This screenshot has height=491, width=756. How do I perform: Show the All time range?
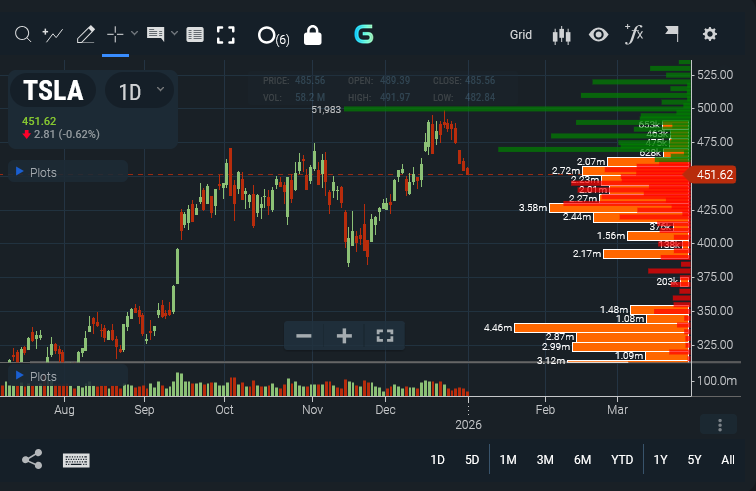728,460
